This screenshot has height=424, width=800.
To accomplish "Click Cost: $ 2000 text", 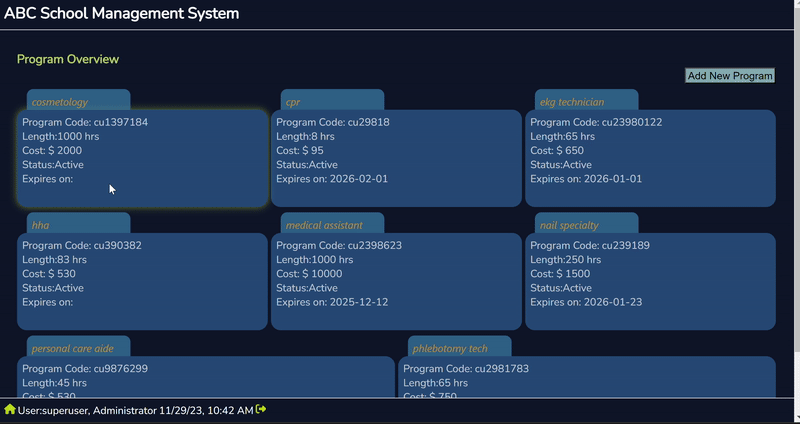I will click(x=52, y=151).
